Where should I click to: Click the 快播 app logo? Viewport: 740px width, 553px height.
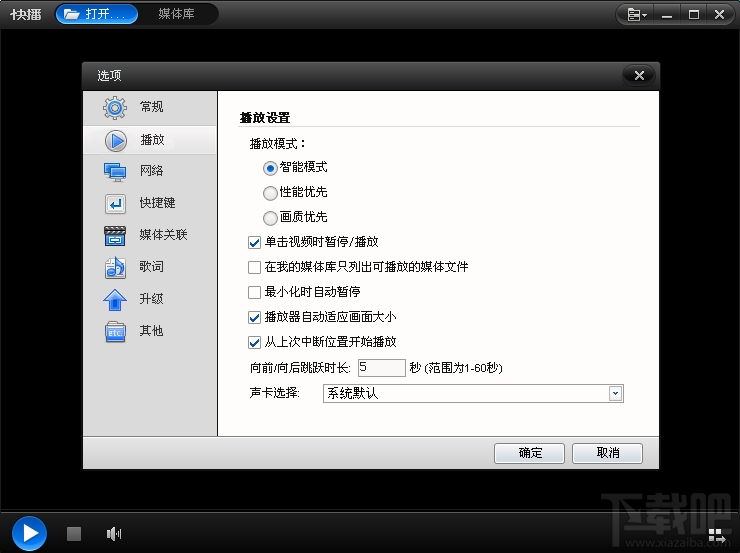click(26, 15)
